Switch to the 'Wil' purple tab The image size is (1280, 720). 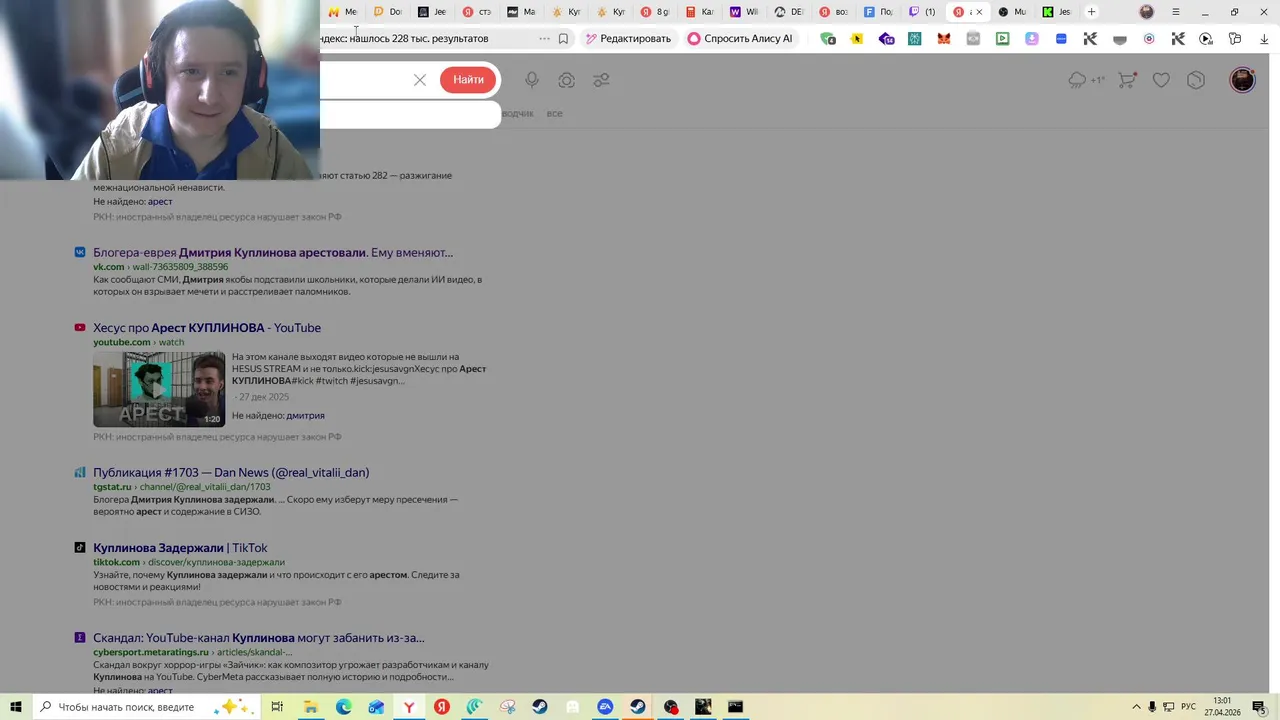[745, 12]
